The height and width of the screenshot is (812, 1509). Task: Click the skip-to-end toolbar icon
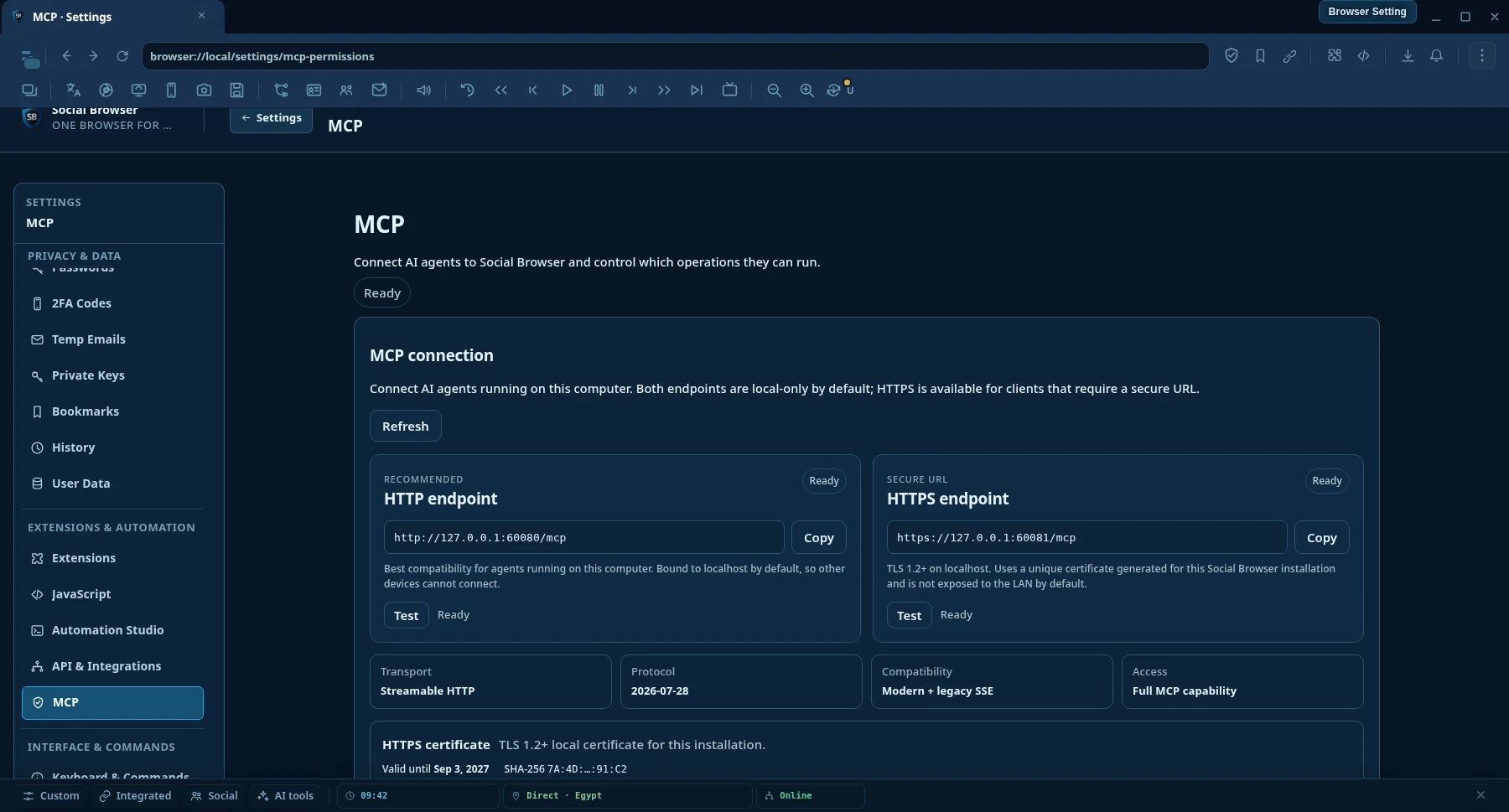697,90
